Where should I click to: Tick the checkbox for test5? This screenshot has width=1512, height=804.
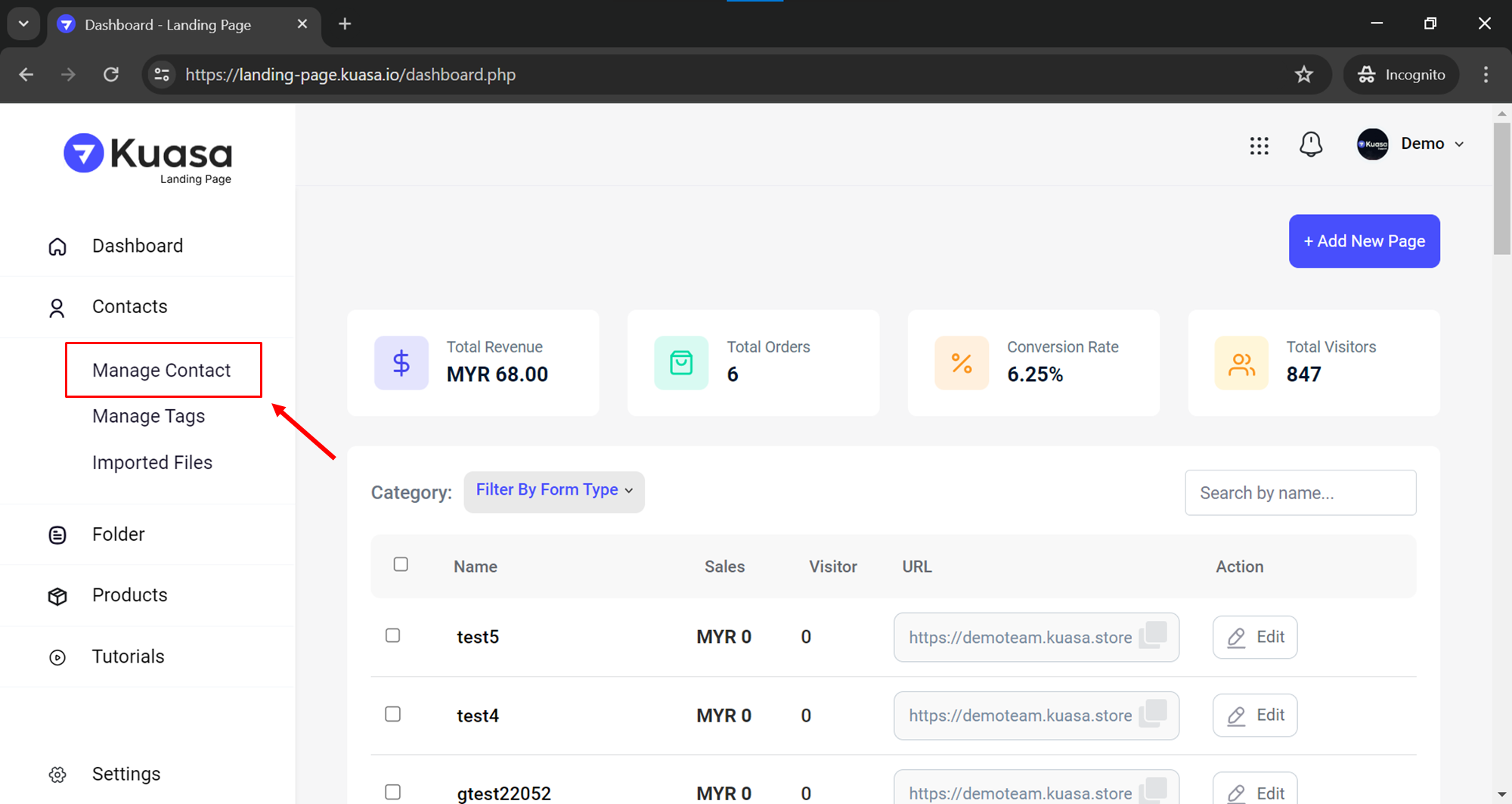392,635
